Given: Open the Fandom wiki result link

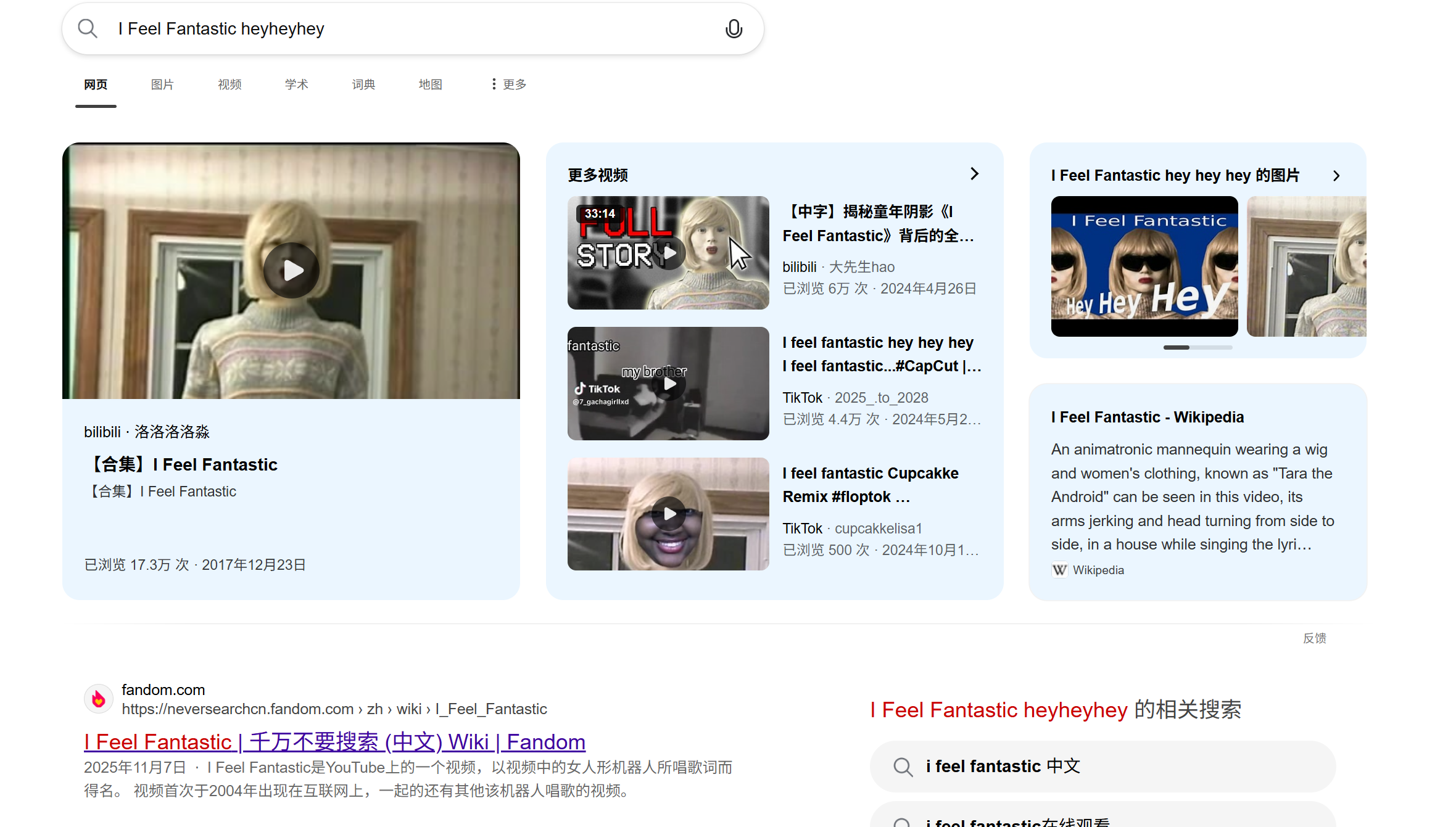Looking at the screenshot, I should pyautogui.click(x=334, y=742).
